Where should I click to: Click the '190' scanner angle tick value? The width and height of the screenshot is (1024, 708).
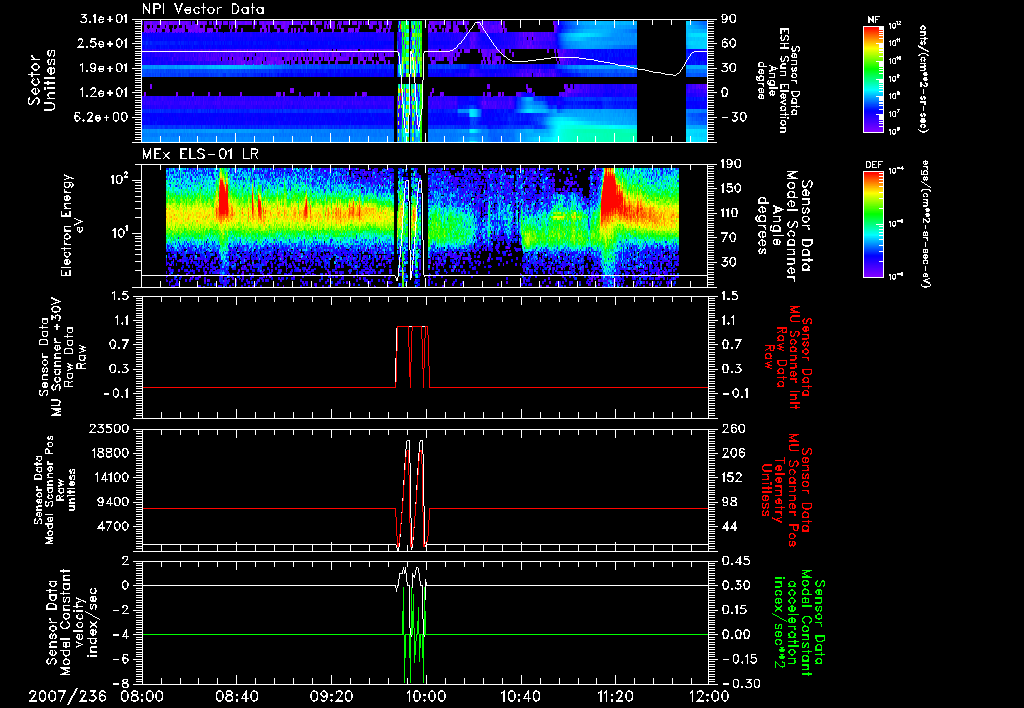click(x=733, y=164)
